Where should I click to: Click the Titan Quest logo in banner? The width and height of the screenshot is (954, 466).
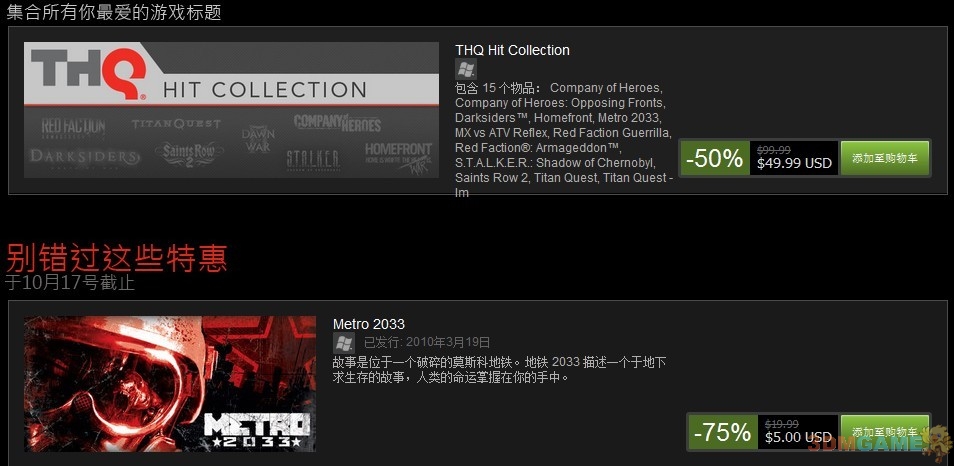(176, 124)
